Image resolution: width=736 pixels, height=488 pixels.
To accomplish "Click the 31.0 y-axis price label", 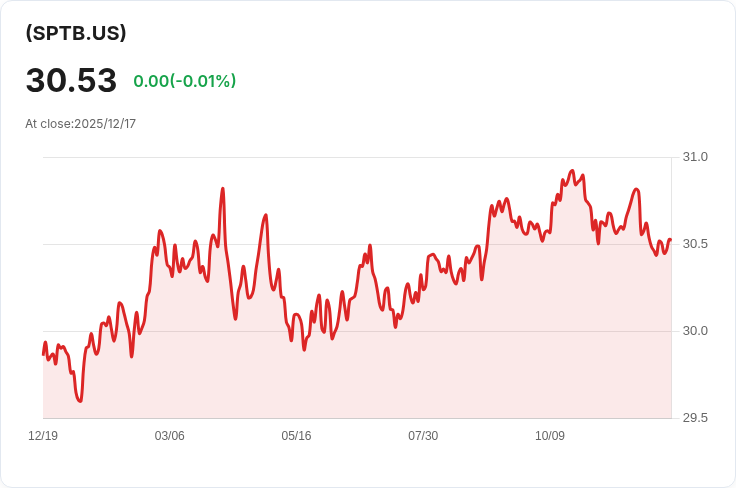I will pos(695,157).
